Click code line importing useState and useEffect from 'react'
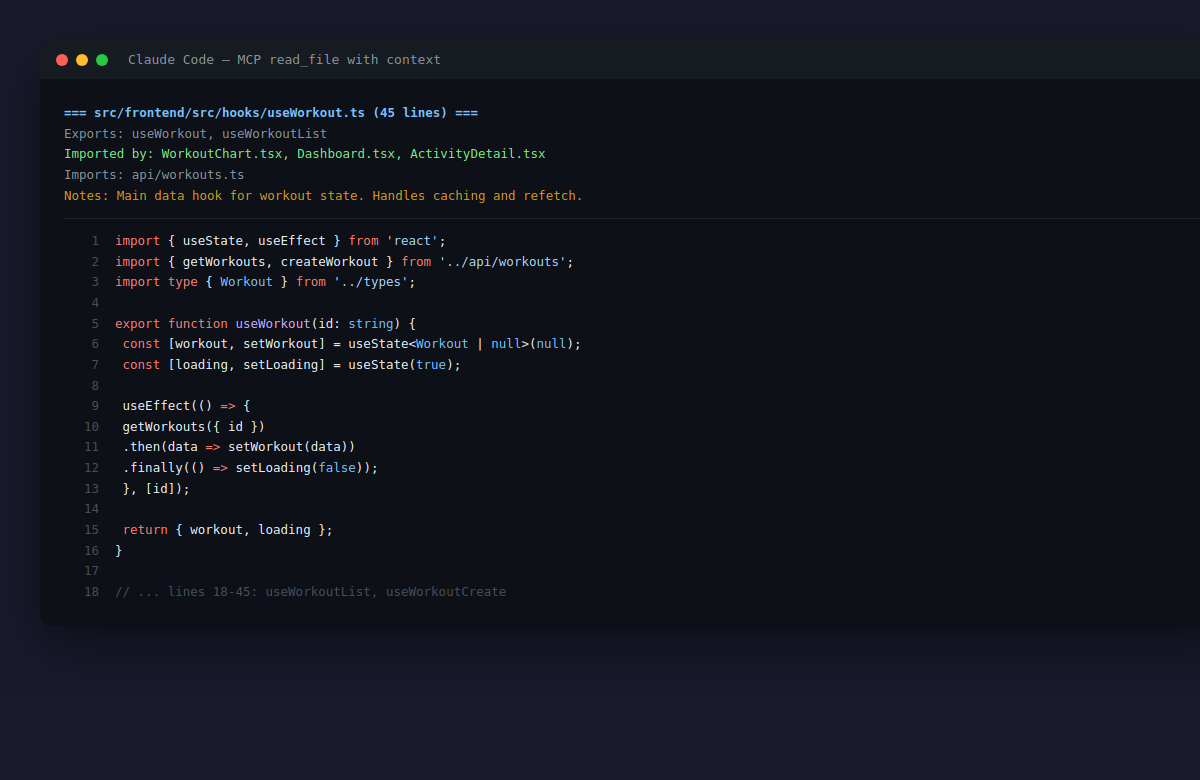1200x780 pixels. point(280,241)
